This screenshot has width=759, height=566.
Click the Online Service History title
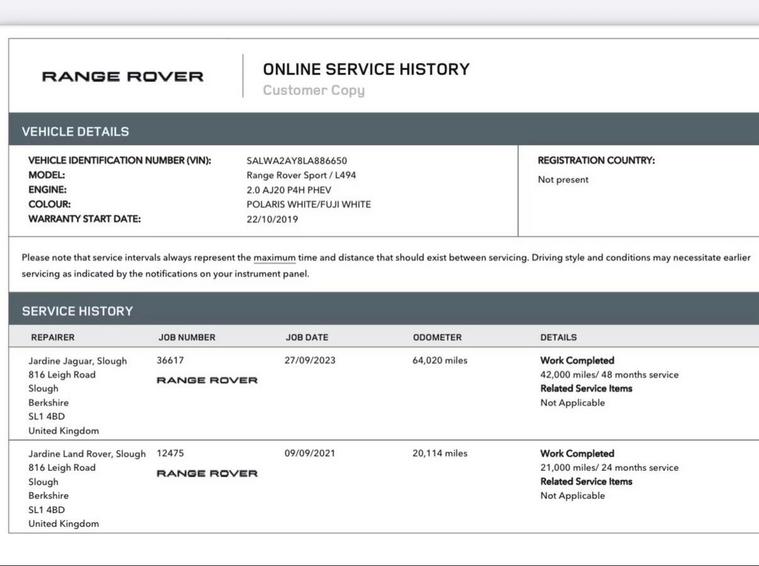pyautogui.click(x=366, y=69)
